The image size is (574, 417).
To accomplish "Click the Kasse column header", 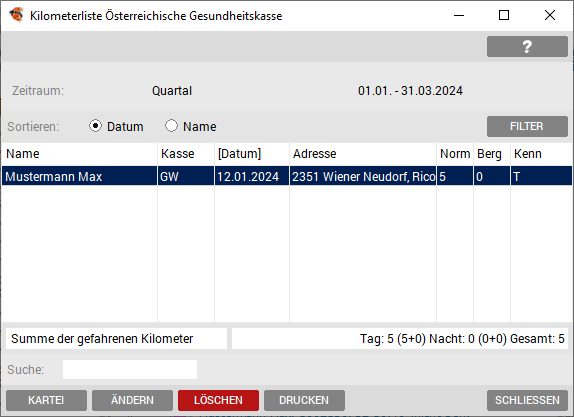I will coord(186,154).
